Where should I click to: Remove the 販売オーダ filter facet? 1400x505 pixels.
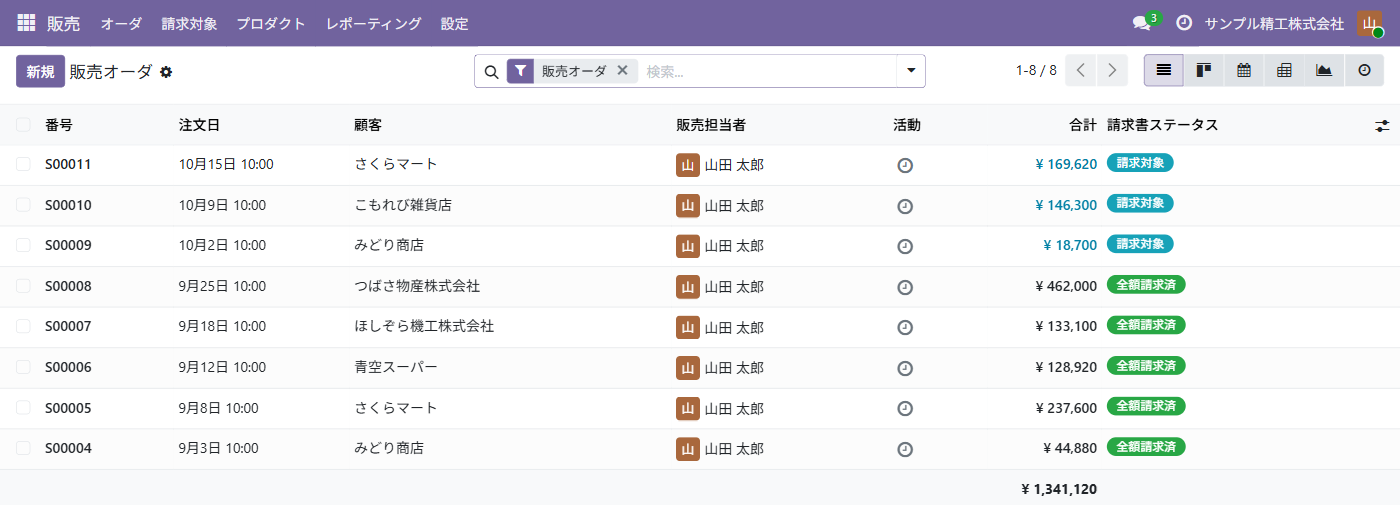pyautogui.click(x=622, y=71)
